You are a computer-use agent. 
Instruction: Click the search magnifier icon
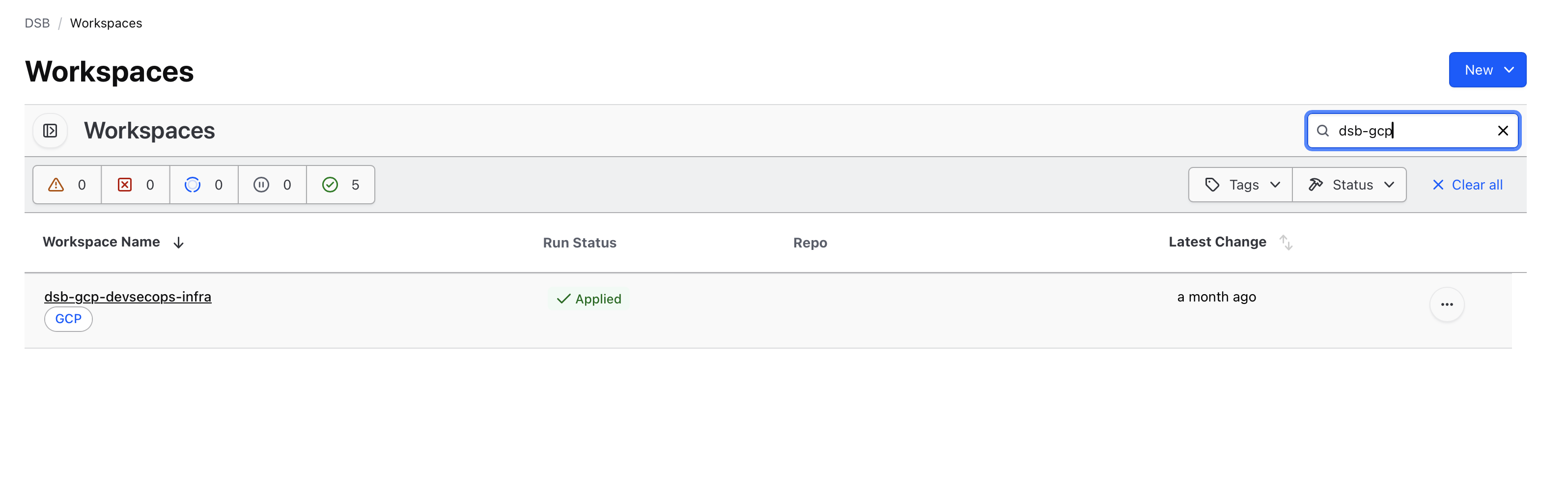pos(1322,131)
